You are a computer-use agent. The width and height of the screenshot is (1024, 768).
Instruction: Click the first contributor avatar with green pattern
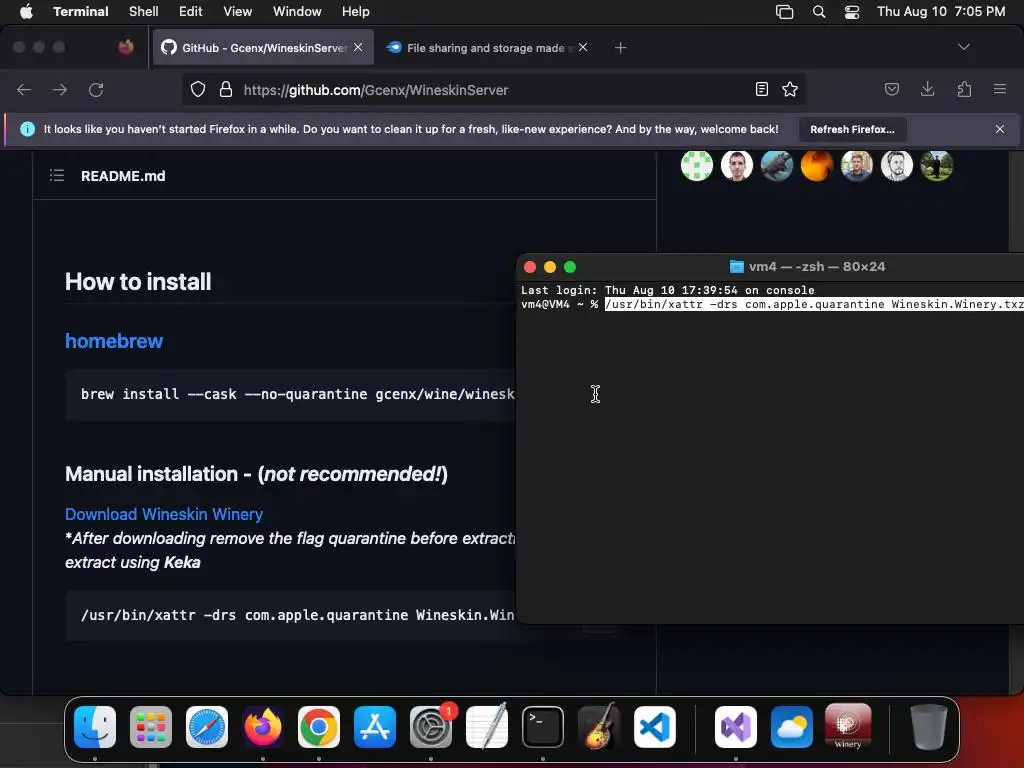(x=697, y=165)
